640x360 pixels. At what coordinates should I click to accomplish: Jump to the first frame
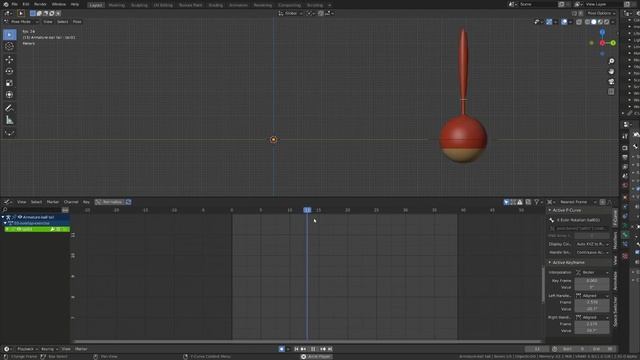(x=296, y=349)
